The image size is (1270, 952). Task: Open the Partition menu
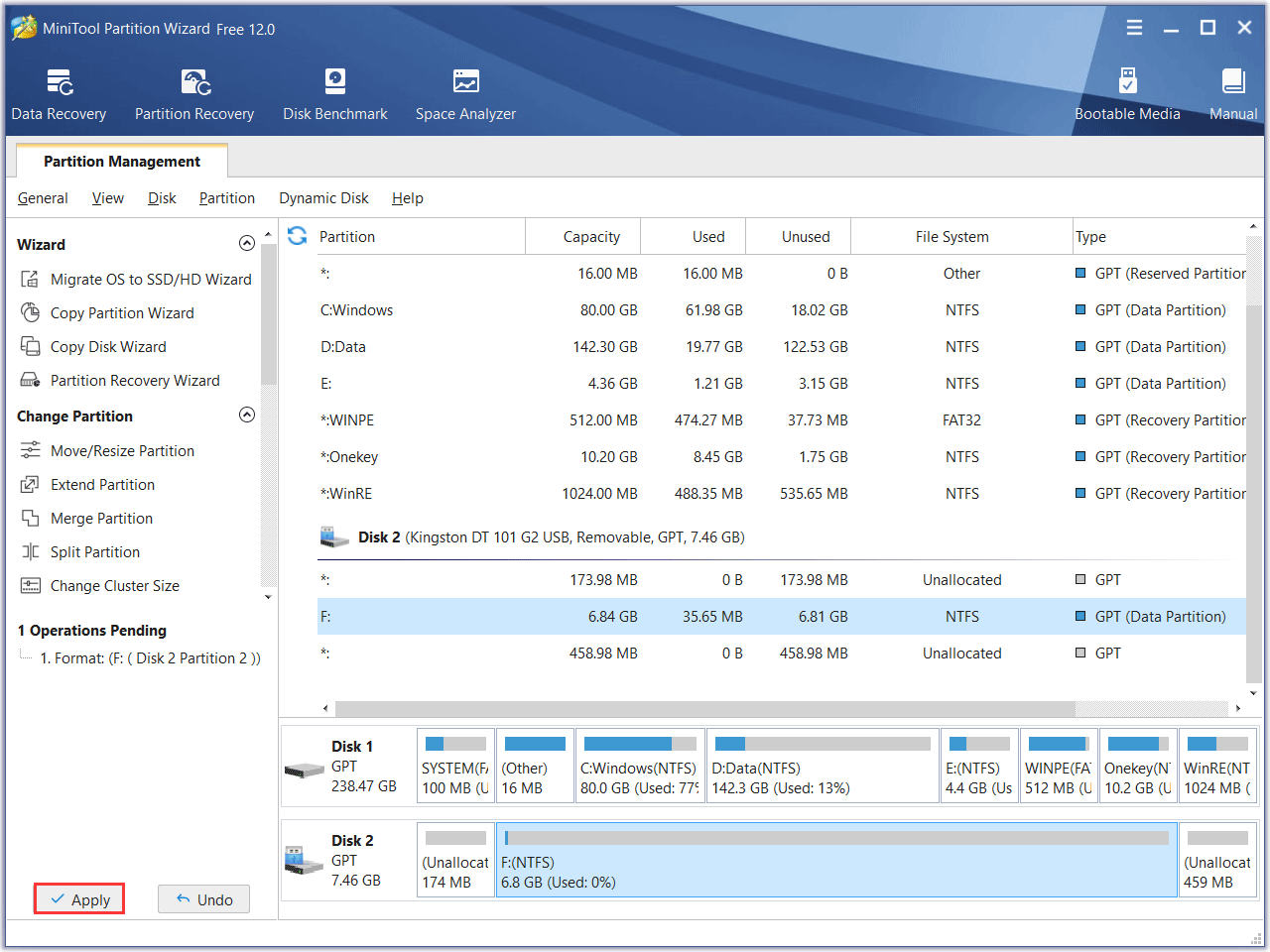[x=227, y=198]
